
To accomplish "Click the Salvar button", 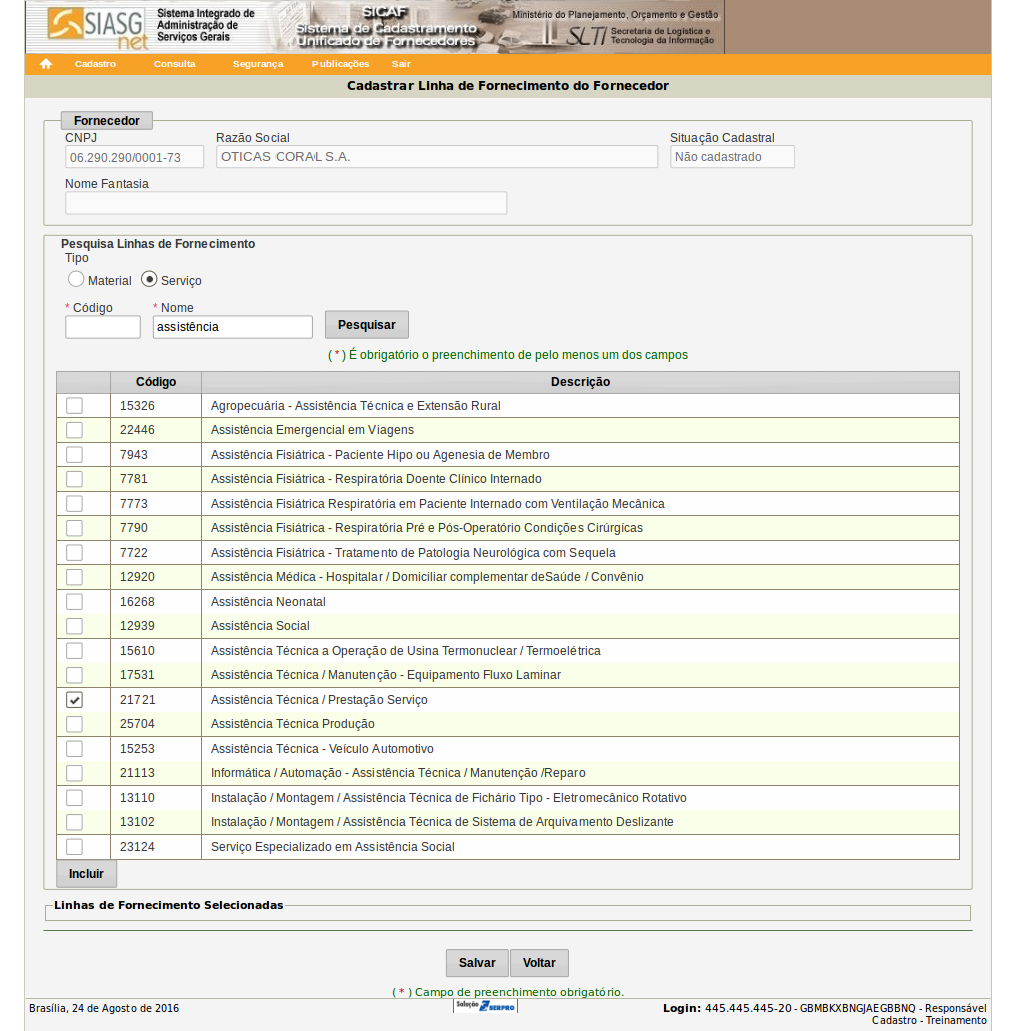I will pyautogui.click(x=477, y=963).
